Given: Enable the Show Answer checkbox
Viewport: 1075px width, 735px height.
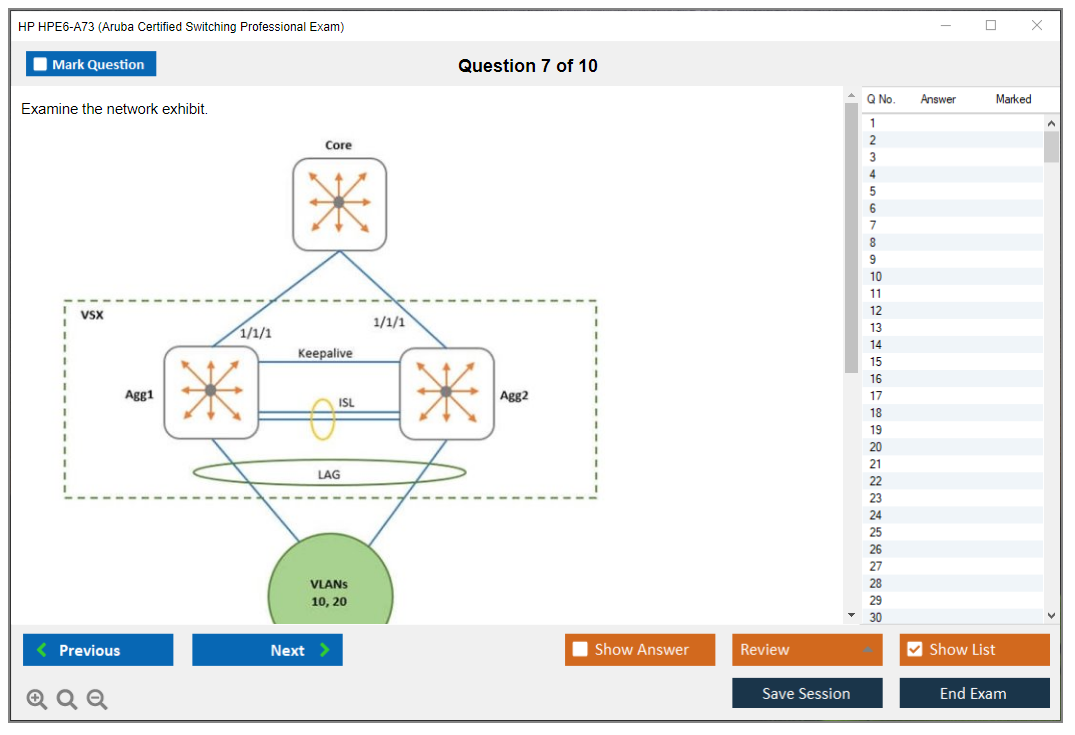Looking at the screenshot, I should [580, 650].
